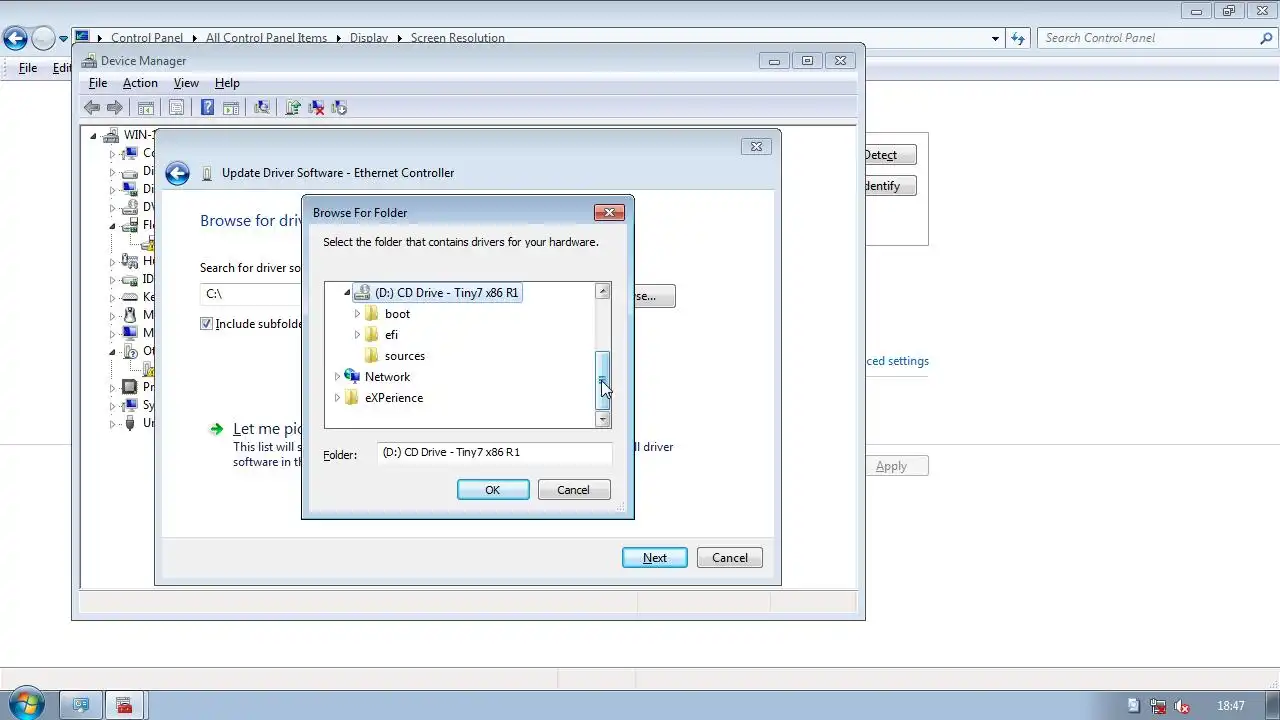The height and width of the screenshot is (720, 1280).
Task: Click the scrollbar down arrow in folder tree
Action: point(603,420)
